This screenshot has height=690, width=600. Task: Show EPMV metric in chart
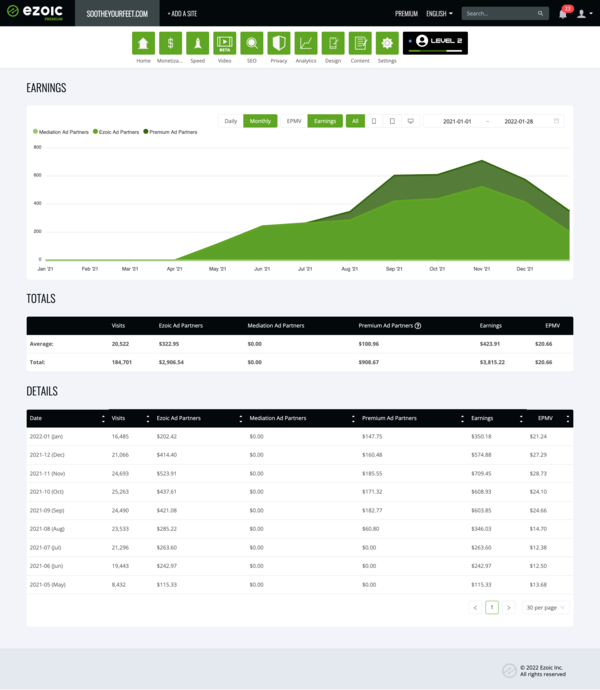294,121
